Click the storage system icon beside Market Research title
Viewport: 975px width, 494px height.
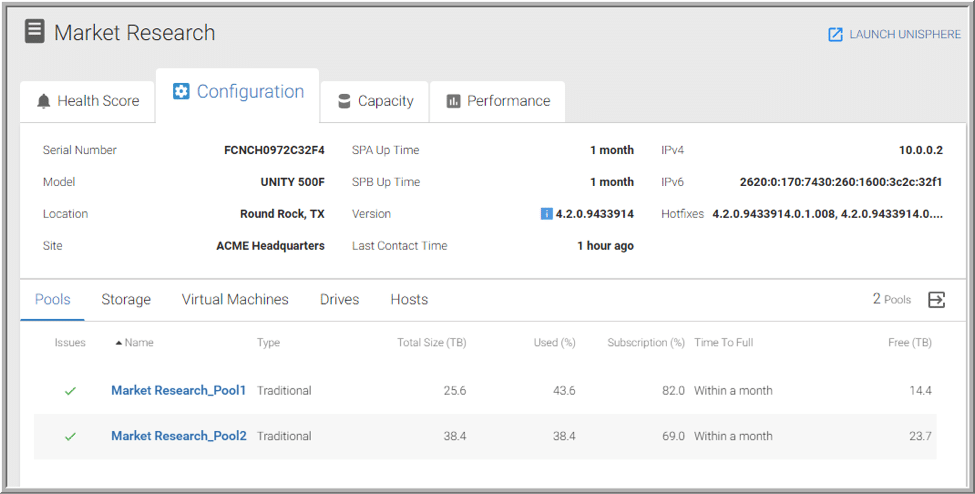35,31
